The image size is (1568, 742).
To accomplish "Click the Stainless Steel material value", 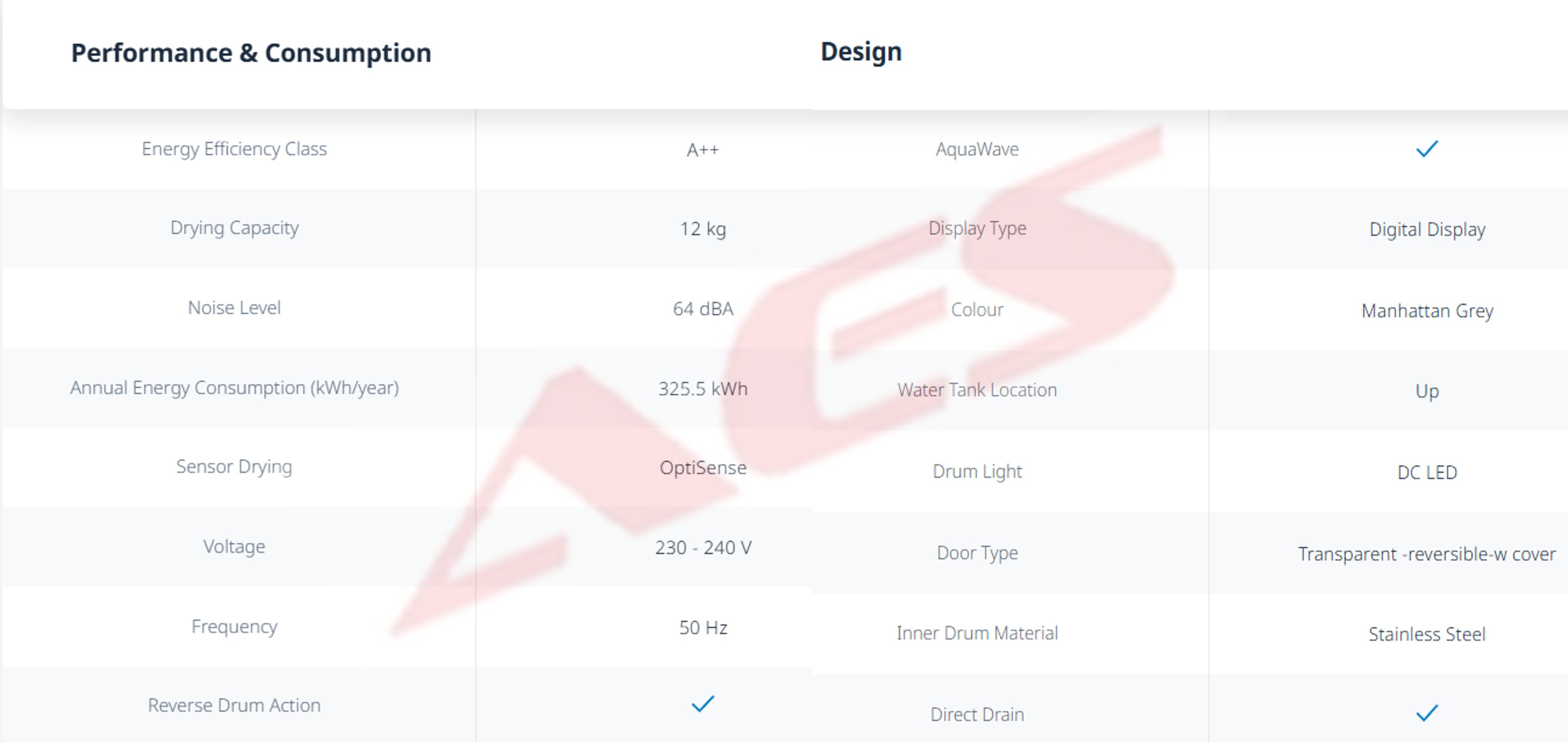I will click(x=1427, y=634).
